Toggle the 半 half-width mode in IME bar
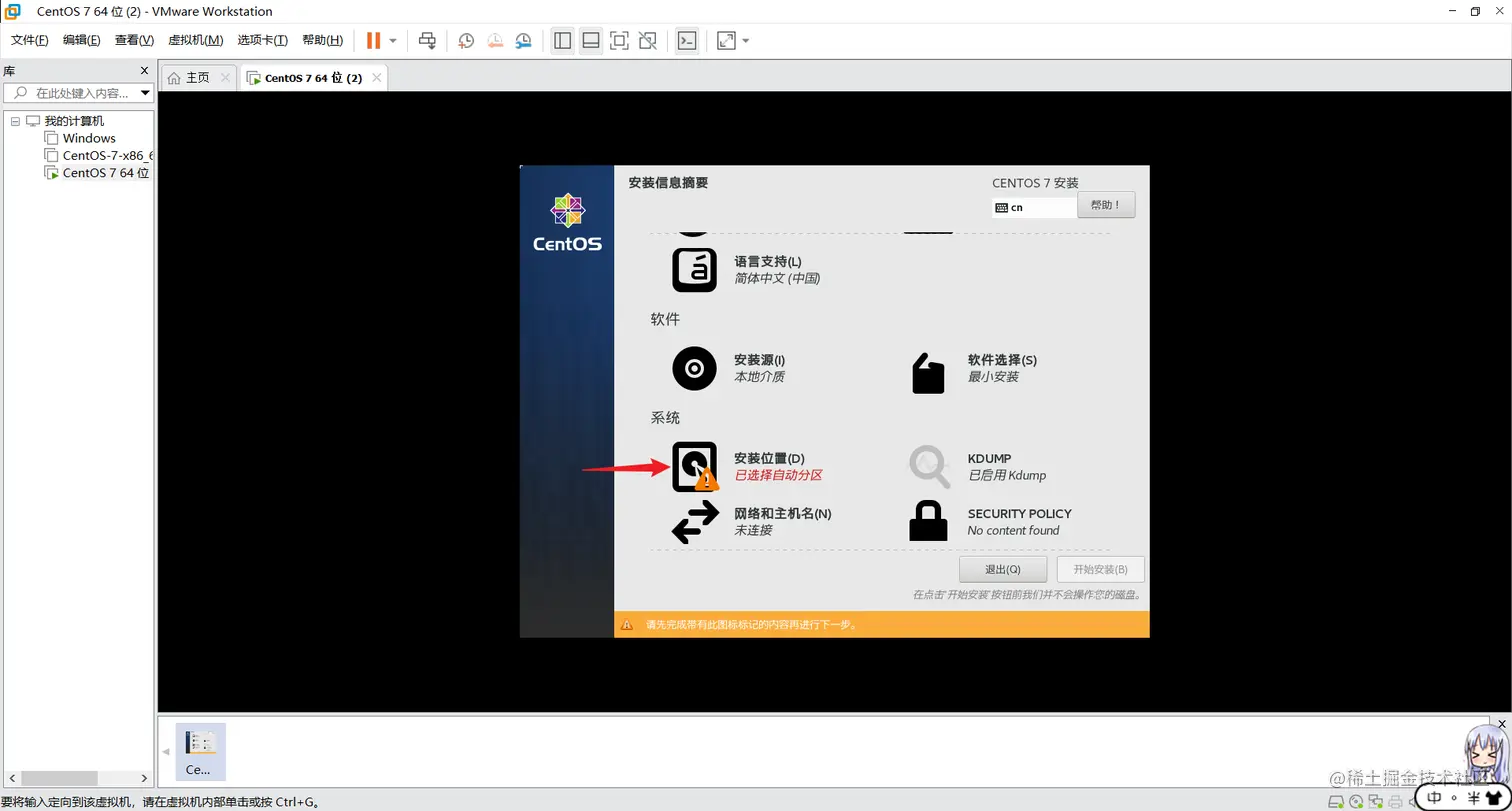1512x811 pixels. click(1473, 797)
